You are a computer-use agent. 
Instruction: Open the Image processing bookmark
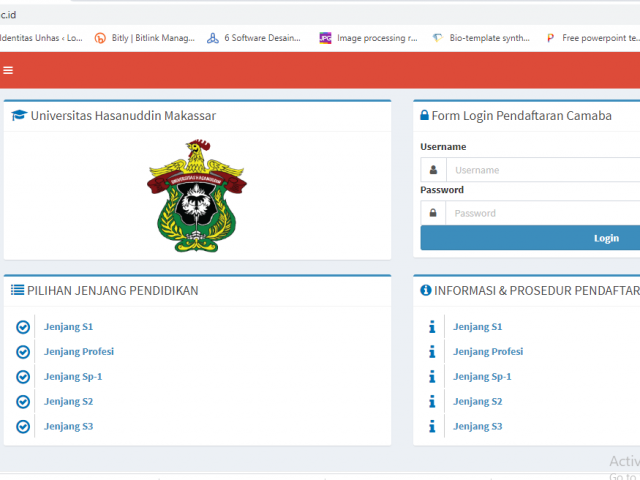368,38
